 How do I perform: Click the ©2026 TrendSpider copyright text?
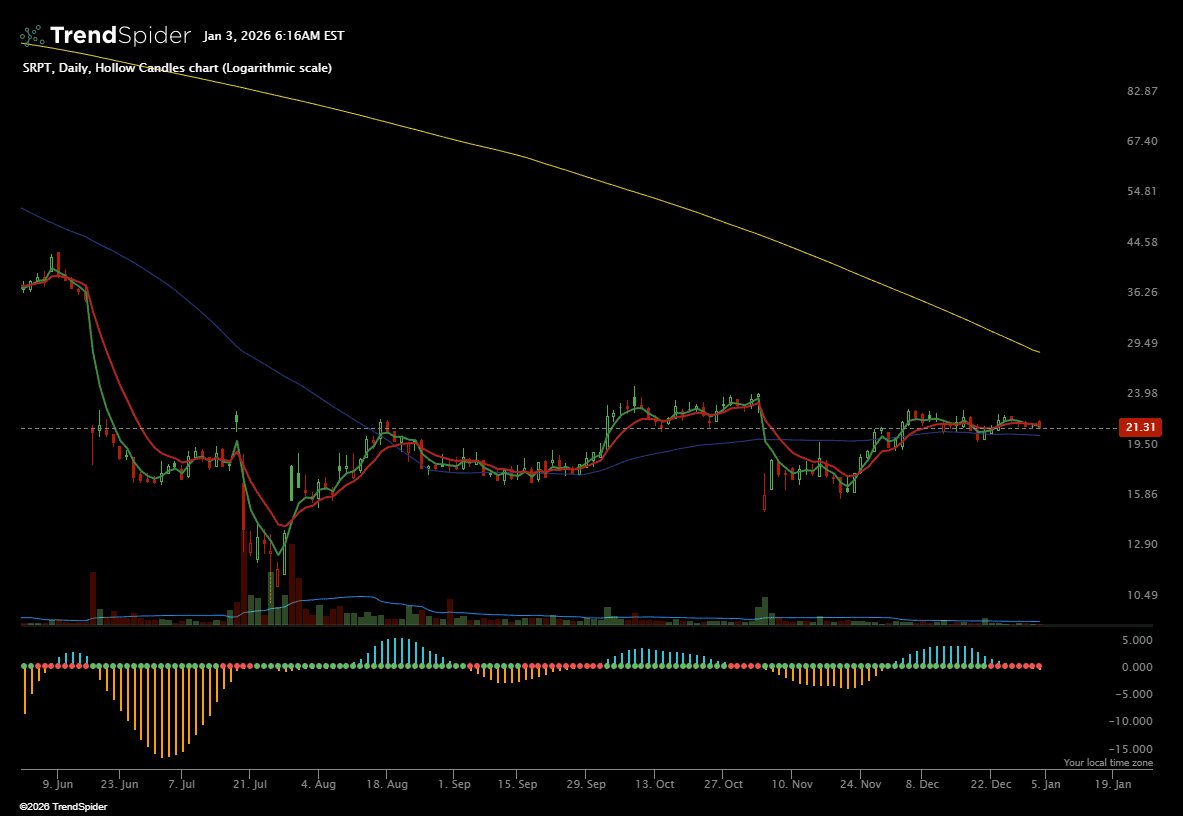[x=63, y=806]
